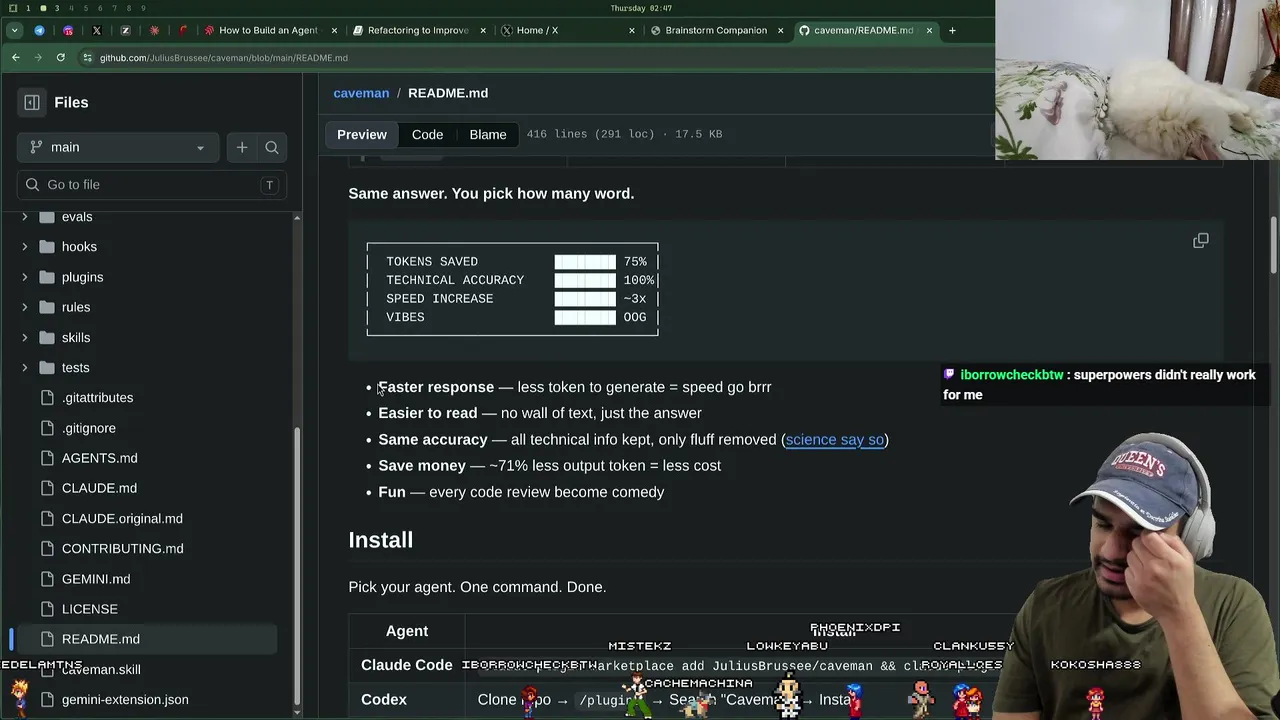Open the pinned X tab

tap(97, 30)
